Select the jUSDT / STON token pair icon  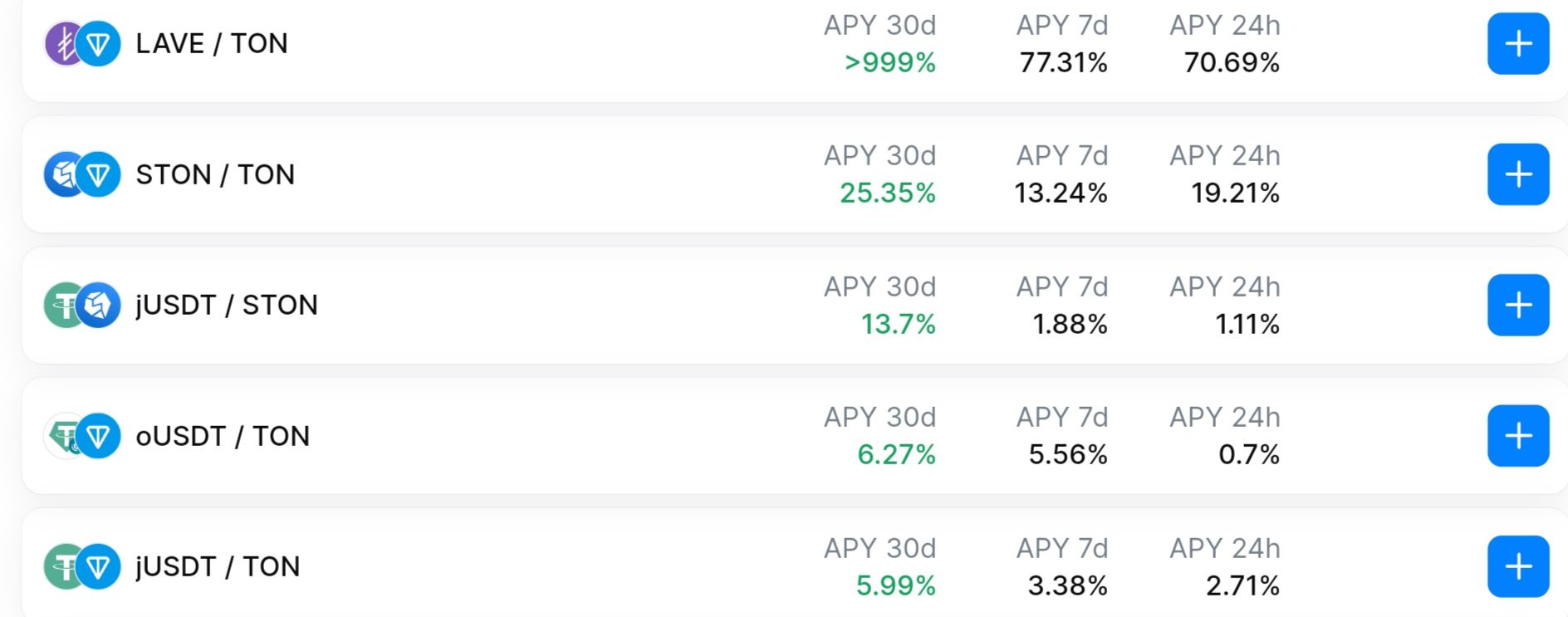tap(82, 305)
